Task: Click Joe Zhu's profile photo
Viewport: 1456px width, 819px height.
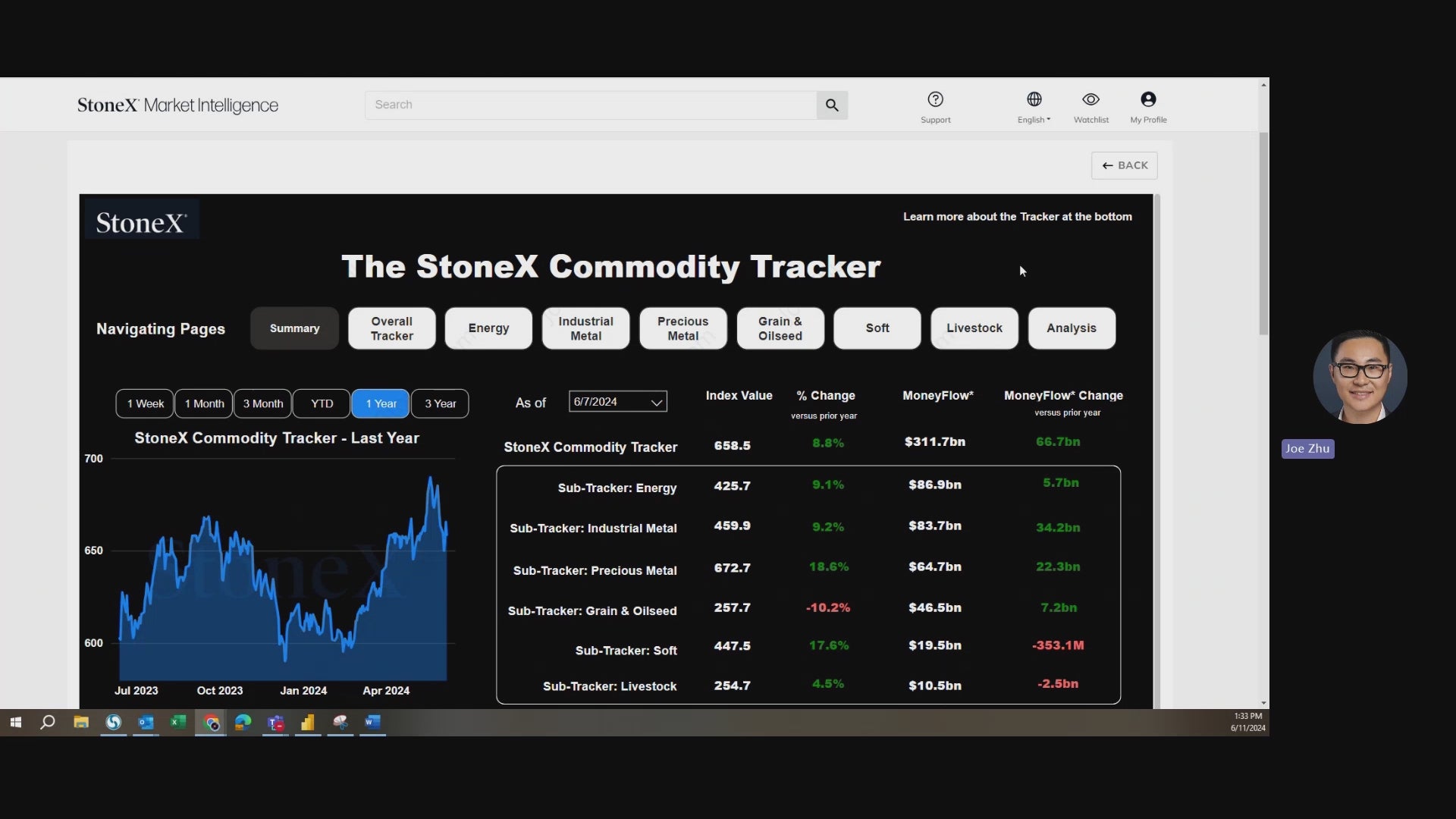Action: 1360,376
